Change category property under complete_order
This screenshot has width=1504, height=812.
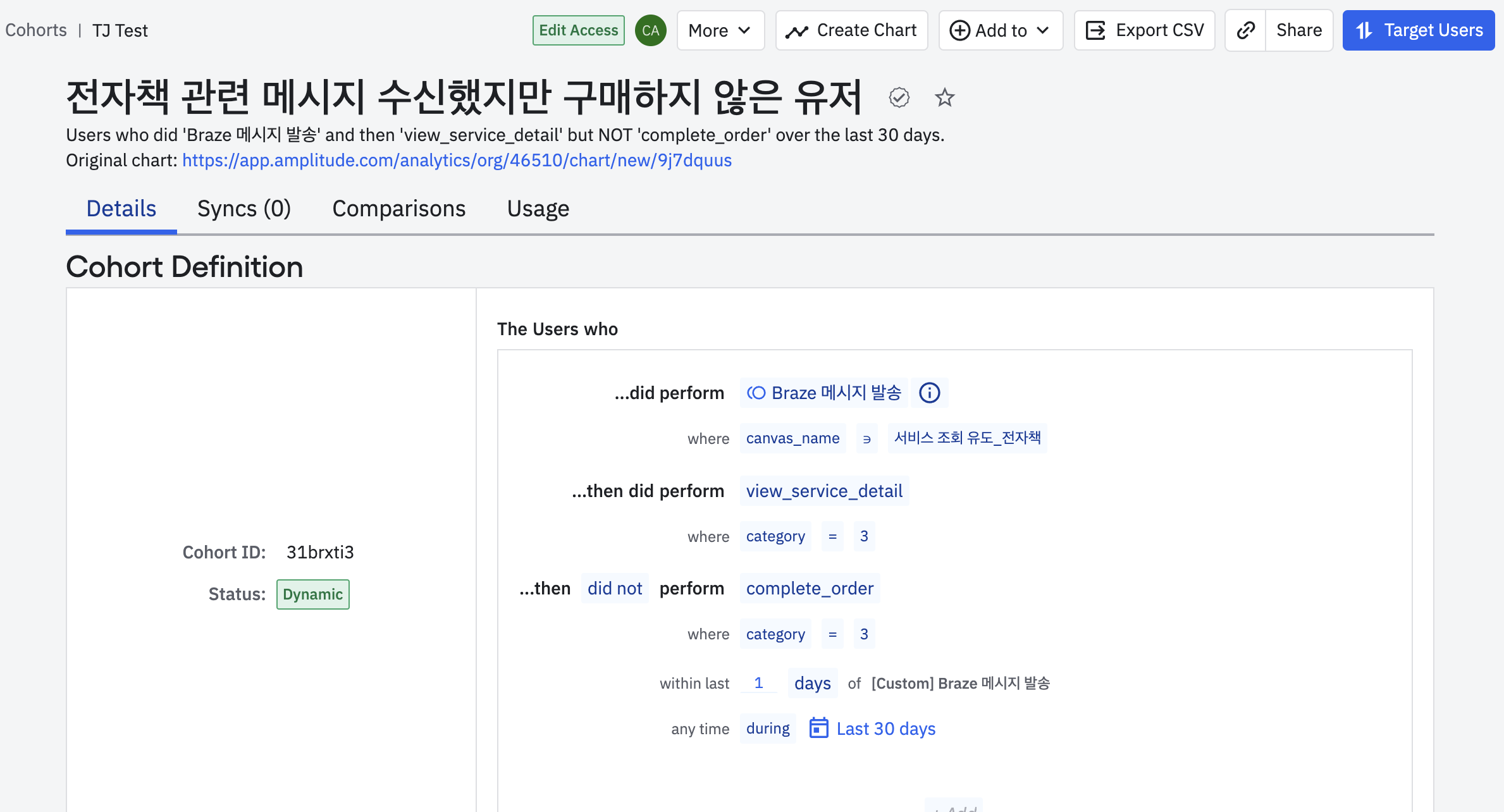(775, 634)
